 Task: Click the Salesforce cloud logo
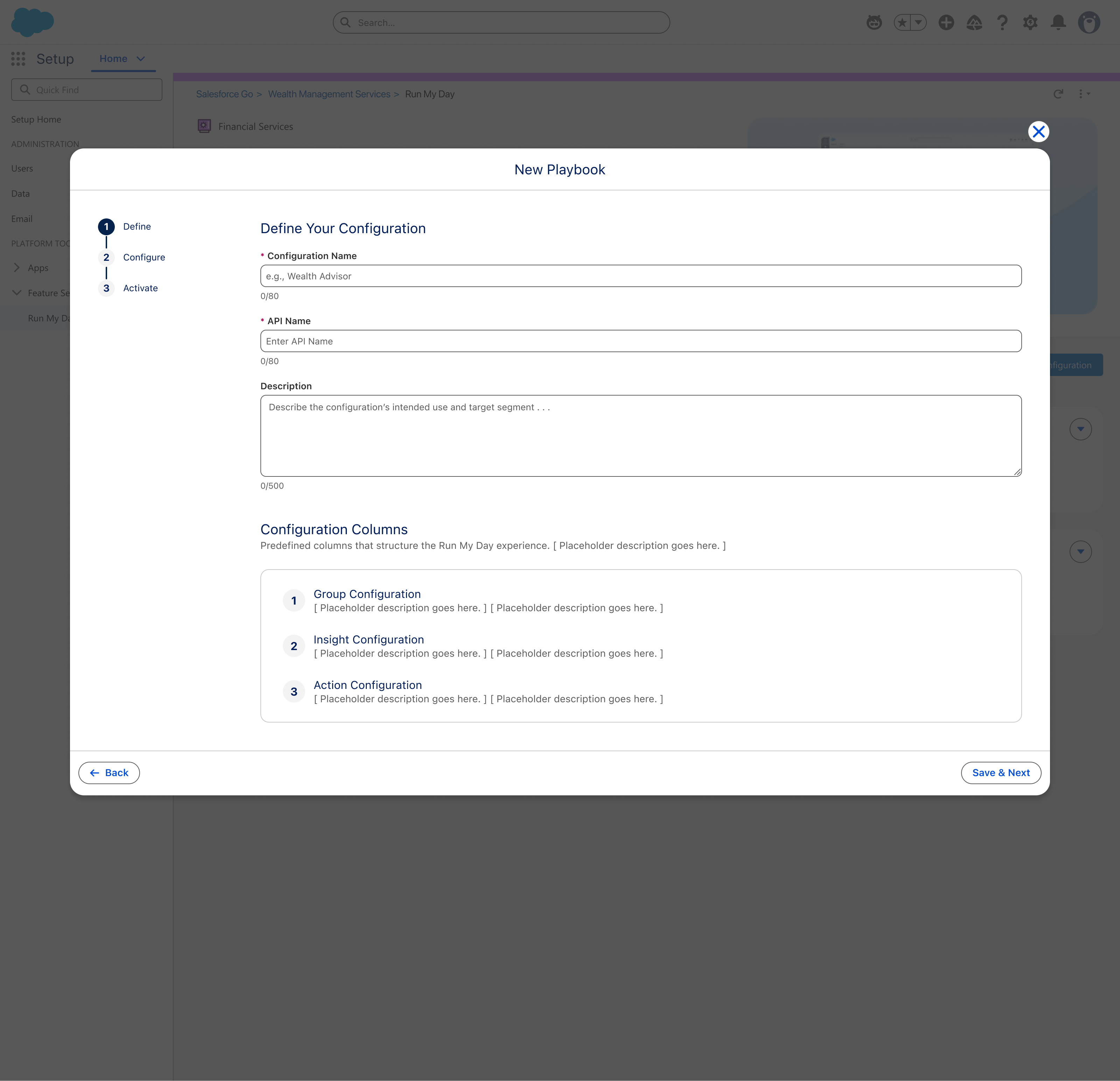(x=33, y=22)
